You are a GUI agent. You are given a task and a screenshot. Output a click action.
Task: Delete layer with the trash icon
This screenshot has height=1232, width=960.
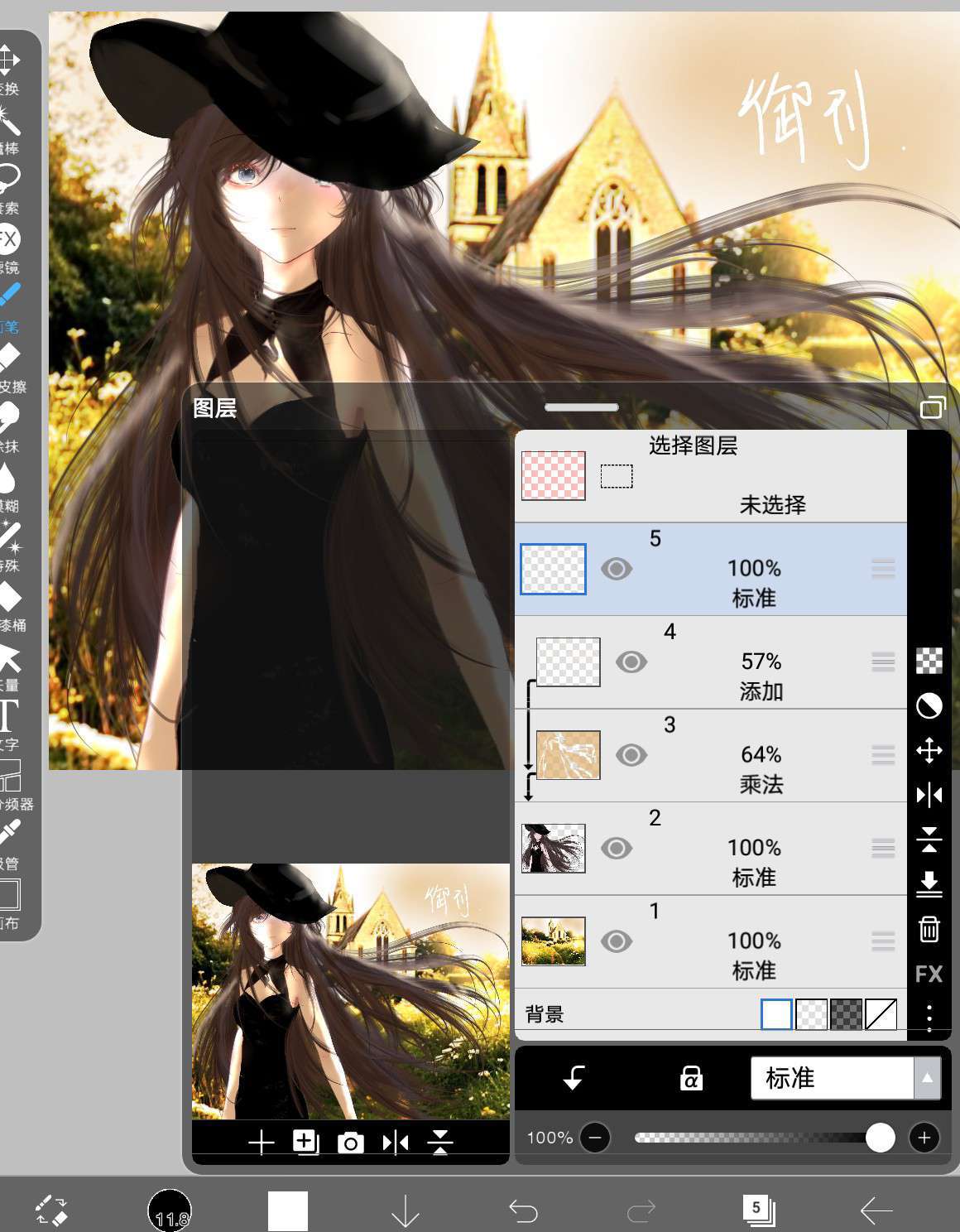coord(929,929)
